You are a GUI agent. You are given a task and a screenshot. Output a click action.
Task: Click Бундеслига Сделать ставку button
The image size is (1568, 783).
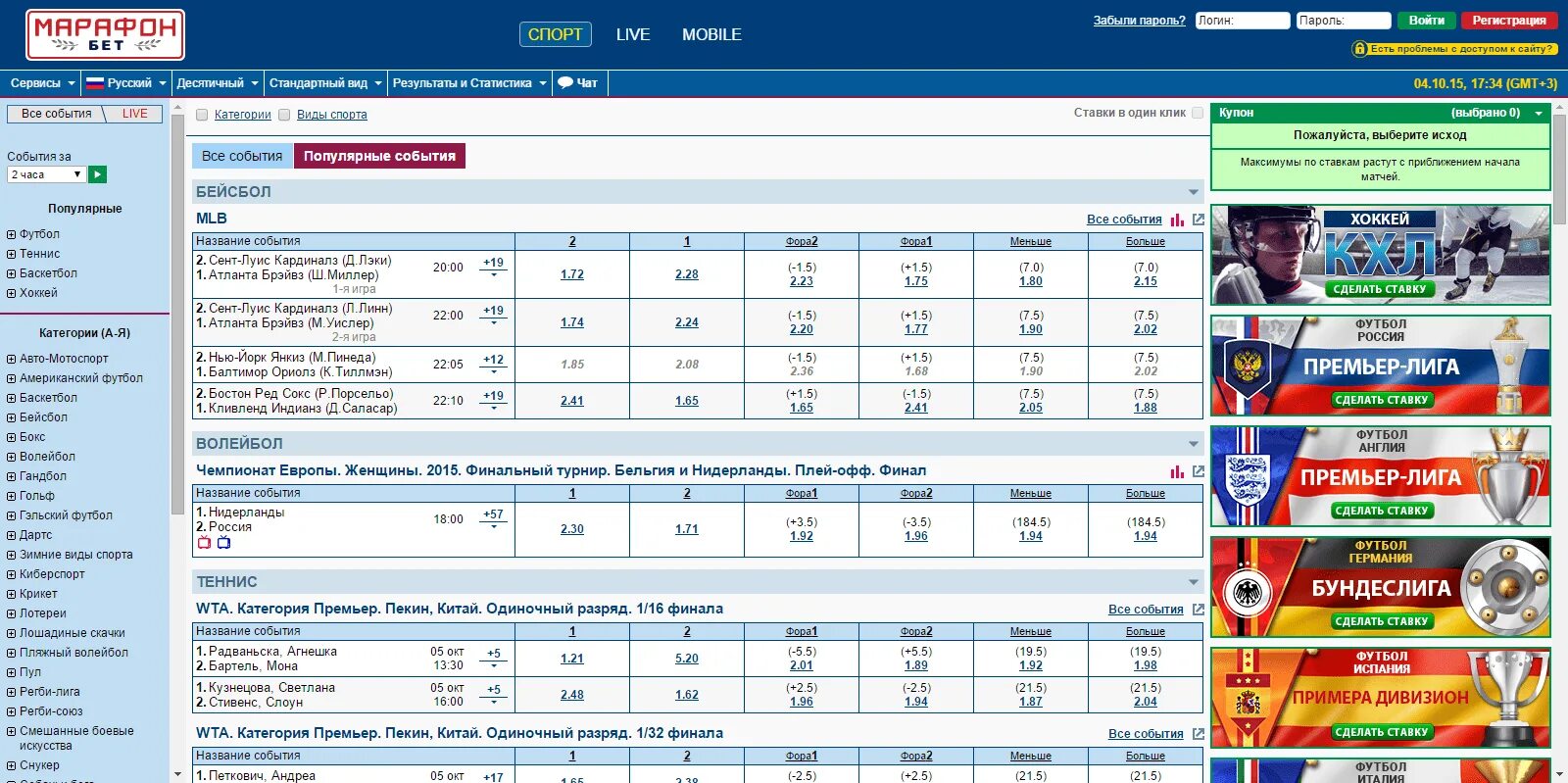pyautogui.click(x=1382, y=621)
